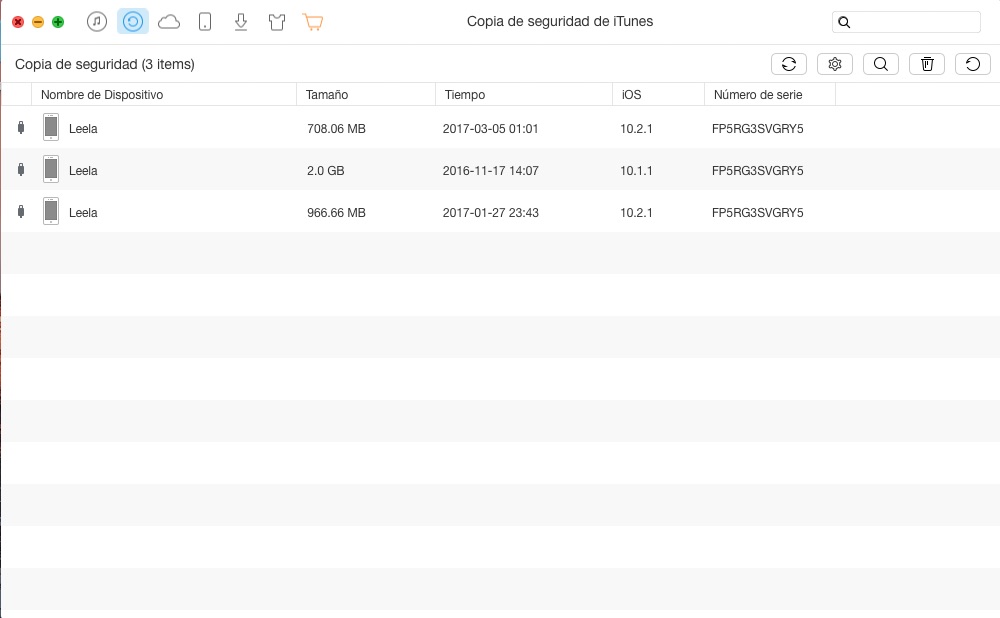Open the iTunes library music icon
This screenshot has height=618, width=1000.
97,22
